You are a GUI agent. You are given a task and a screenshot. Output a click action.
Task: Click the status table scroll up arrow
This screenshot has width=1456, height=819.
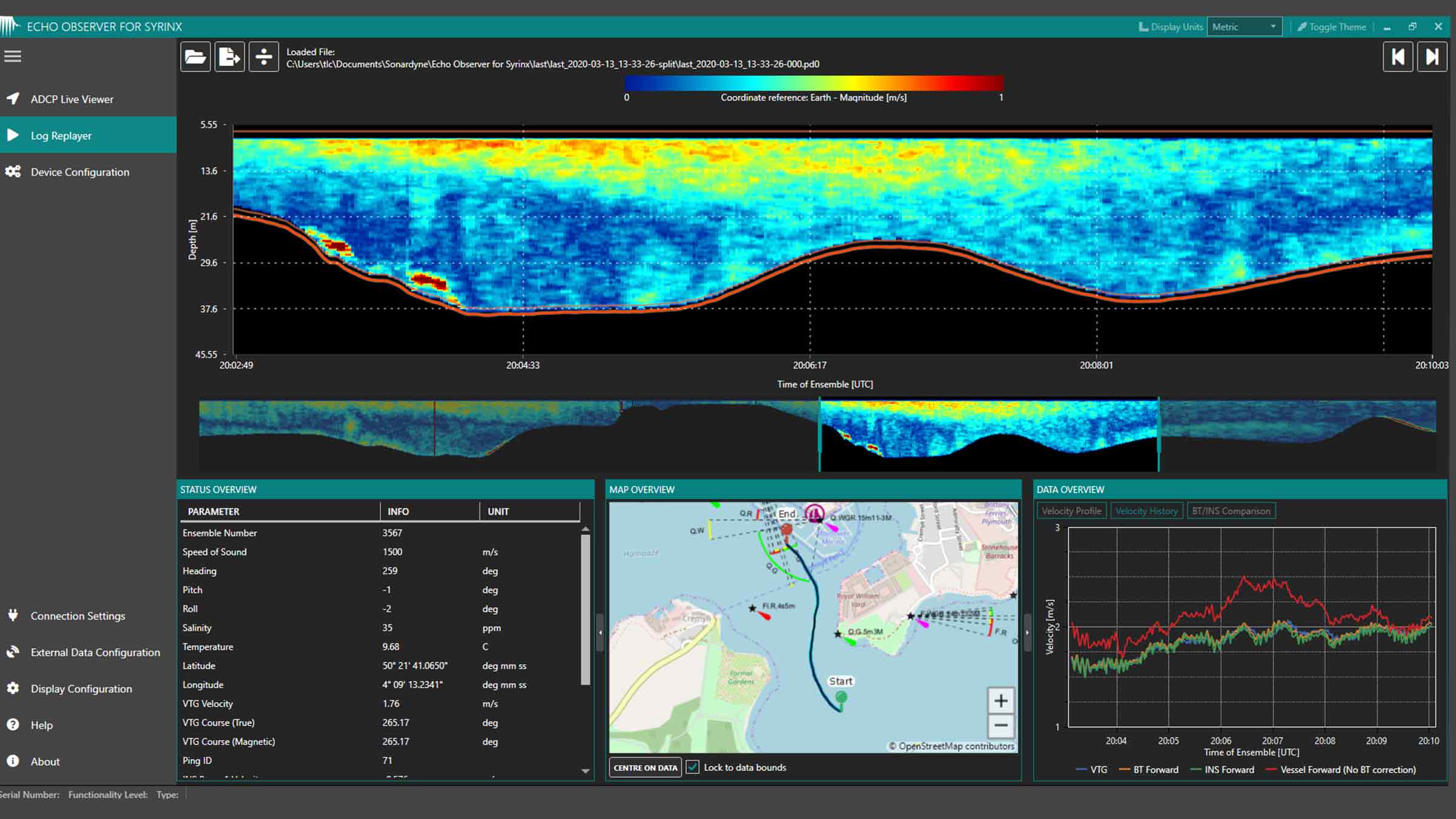click(585, 529)
